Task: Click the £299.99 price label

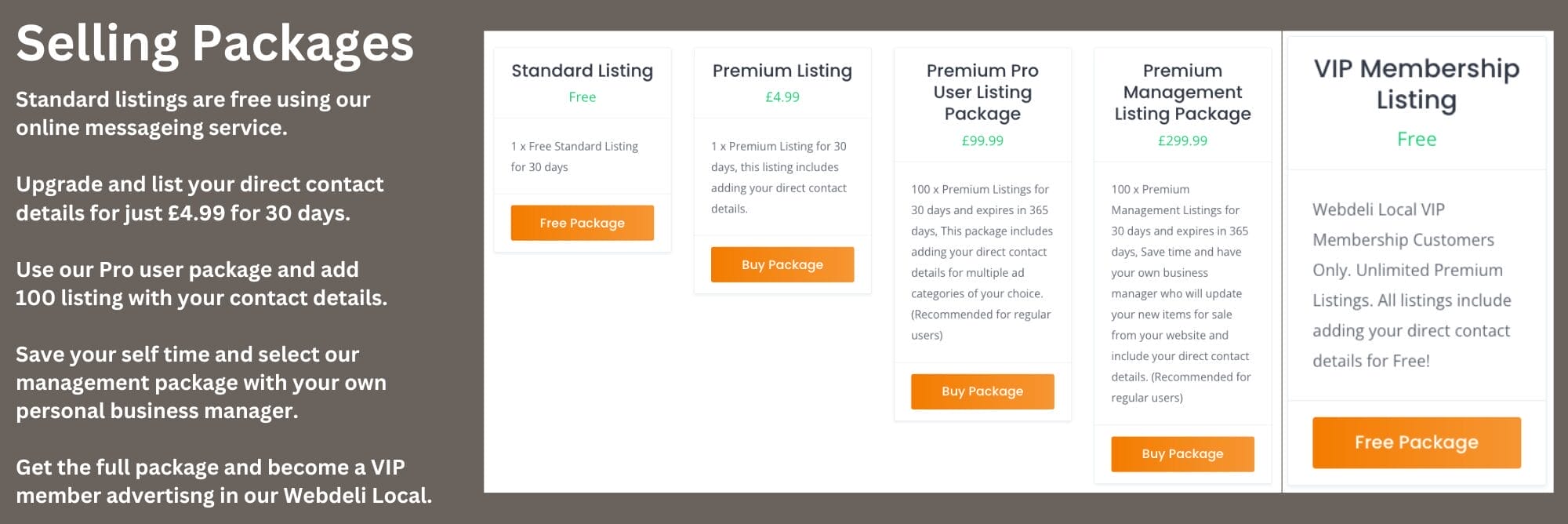Action: coord(1182,140)
